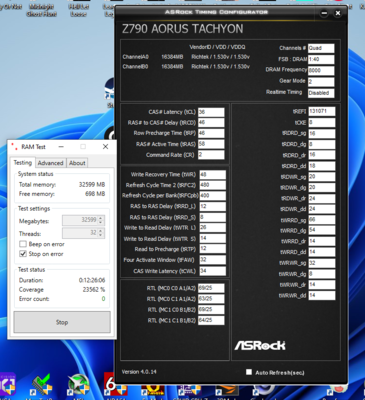
Task: Click the Realtime Timing Disabled field
Action: coord(321,93)
